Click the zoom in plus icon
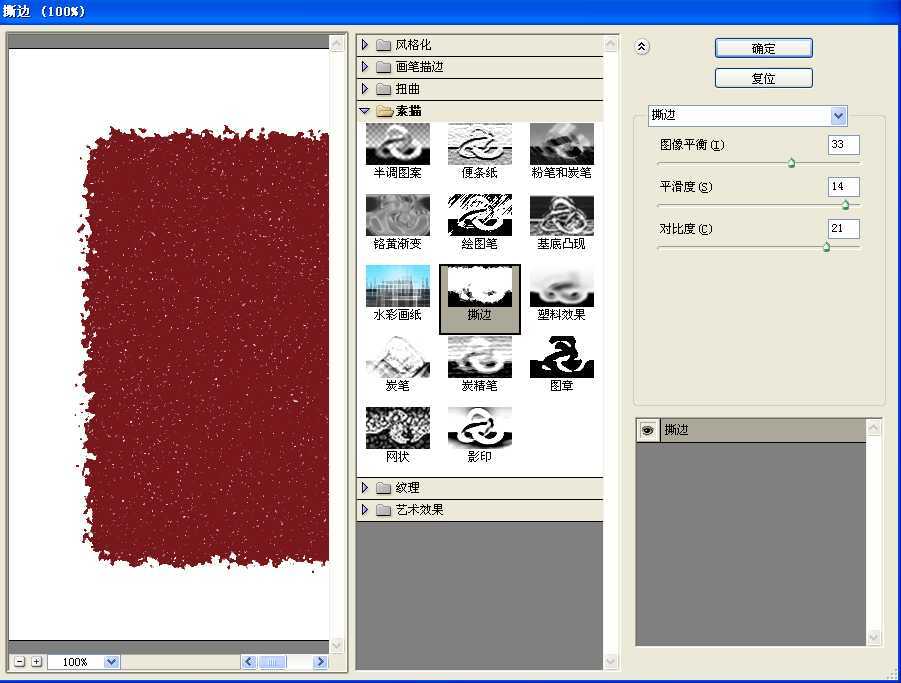 coord(36,662)
